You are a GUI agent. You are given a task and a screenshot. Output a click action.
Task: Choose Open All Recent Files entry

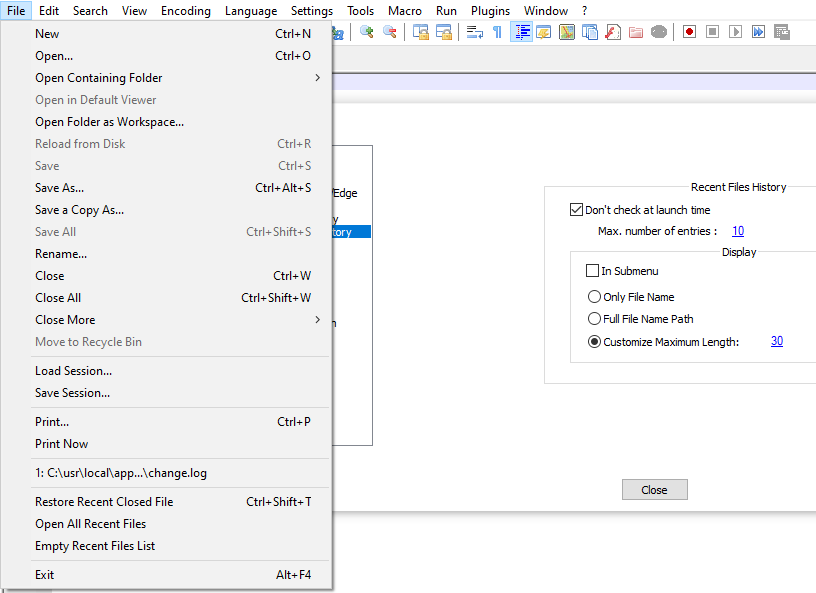[166, 524]
